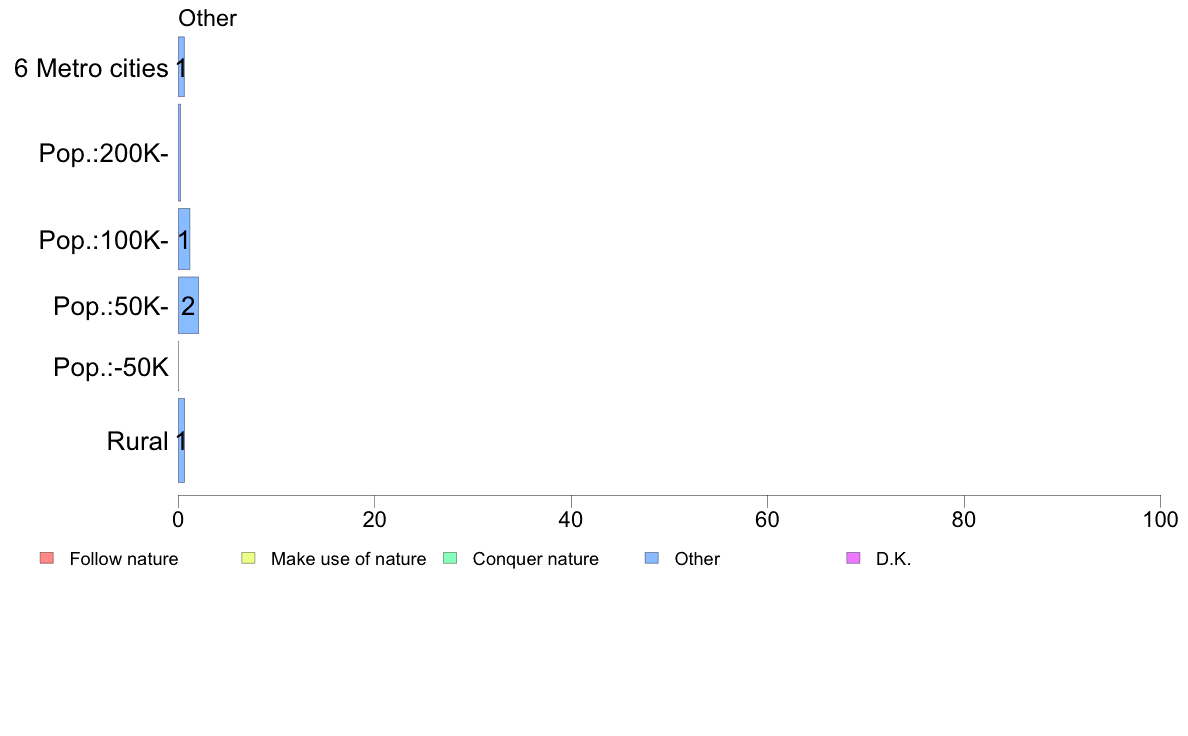Click the 100 tick on x-axis
Viewport: 1188px width, 736px height.
[x=1160, y=519]
